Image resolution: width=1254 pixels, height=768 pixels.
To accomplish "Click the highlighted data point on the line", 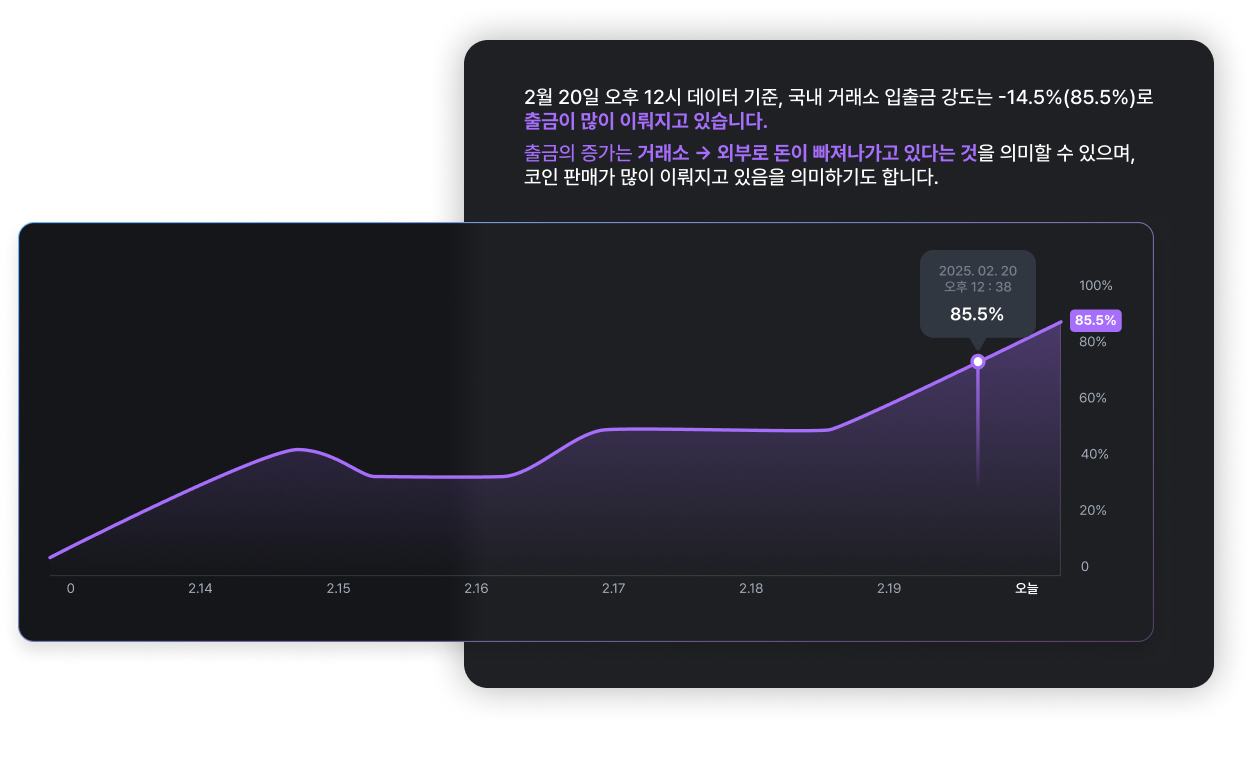I will pos(978,361).
